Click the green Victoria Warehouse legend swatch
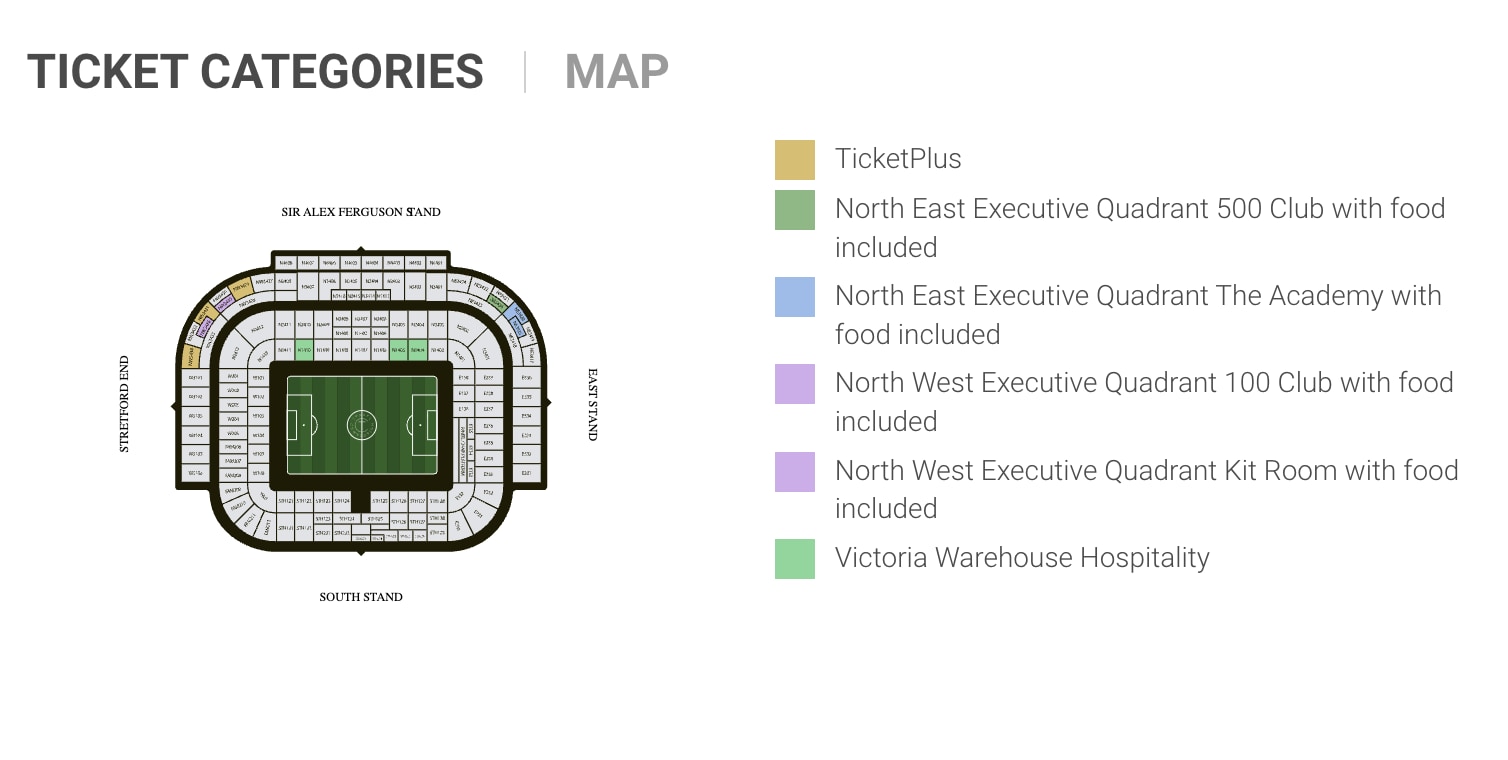 (x=794, y=559)
